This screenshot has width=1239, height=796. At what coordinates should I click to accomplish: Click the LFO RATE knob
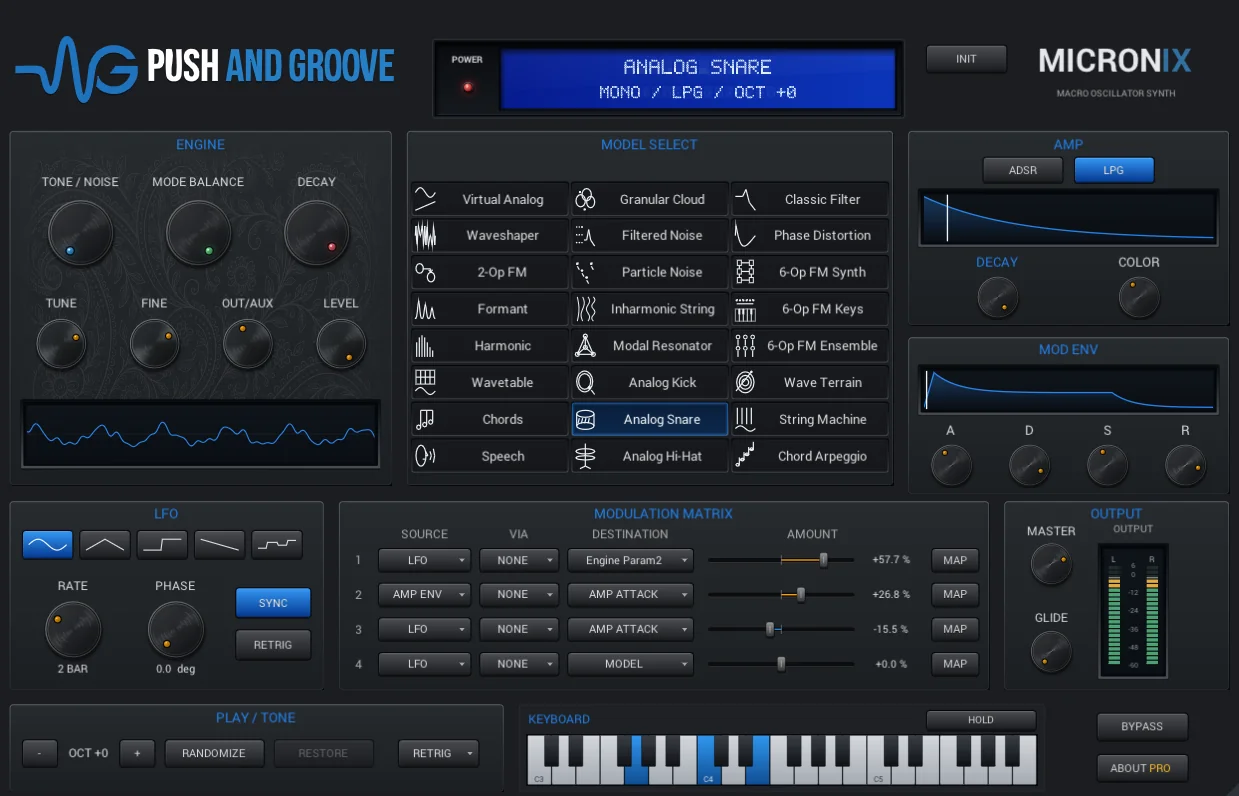73,630
